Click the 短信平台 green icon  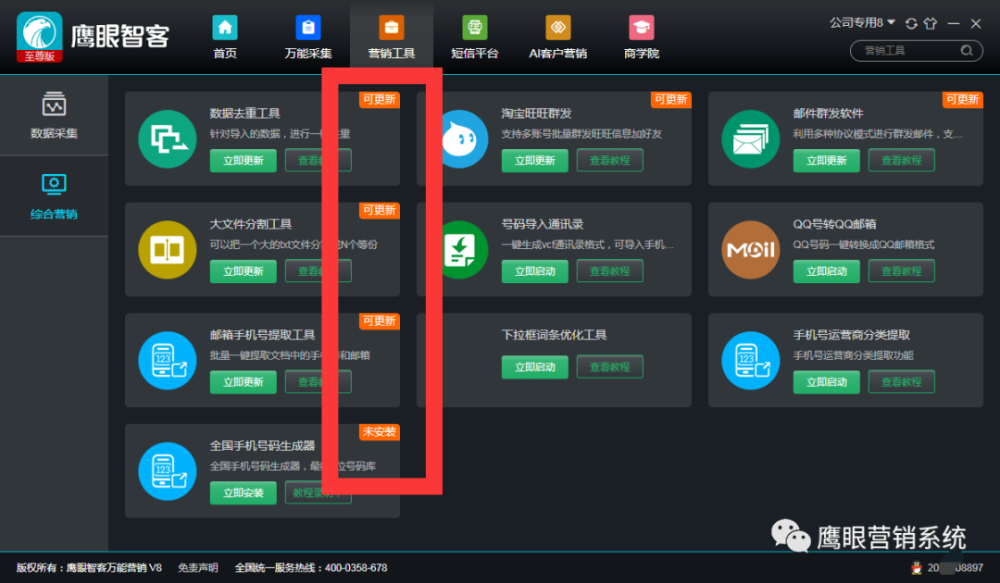point(474,27)
